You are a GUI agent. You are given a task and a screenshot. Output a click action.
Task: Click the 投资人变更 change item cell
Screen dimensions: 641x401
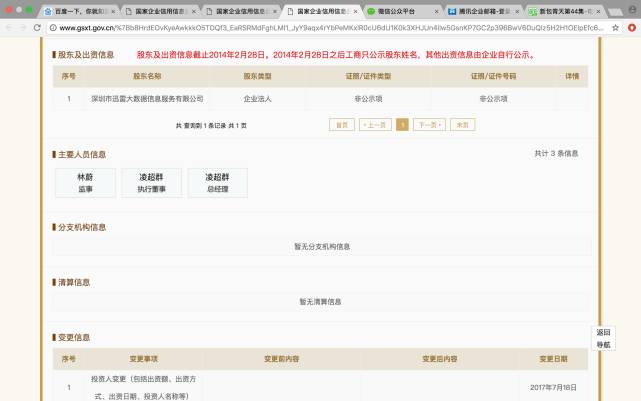click(143, 388)
